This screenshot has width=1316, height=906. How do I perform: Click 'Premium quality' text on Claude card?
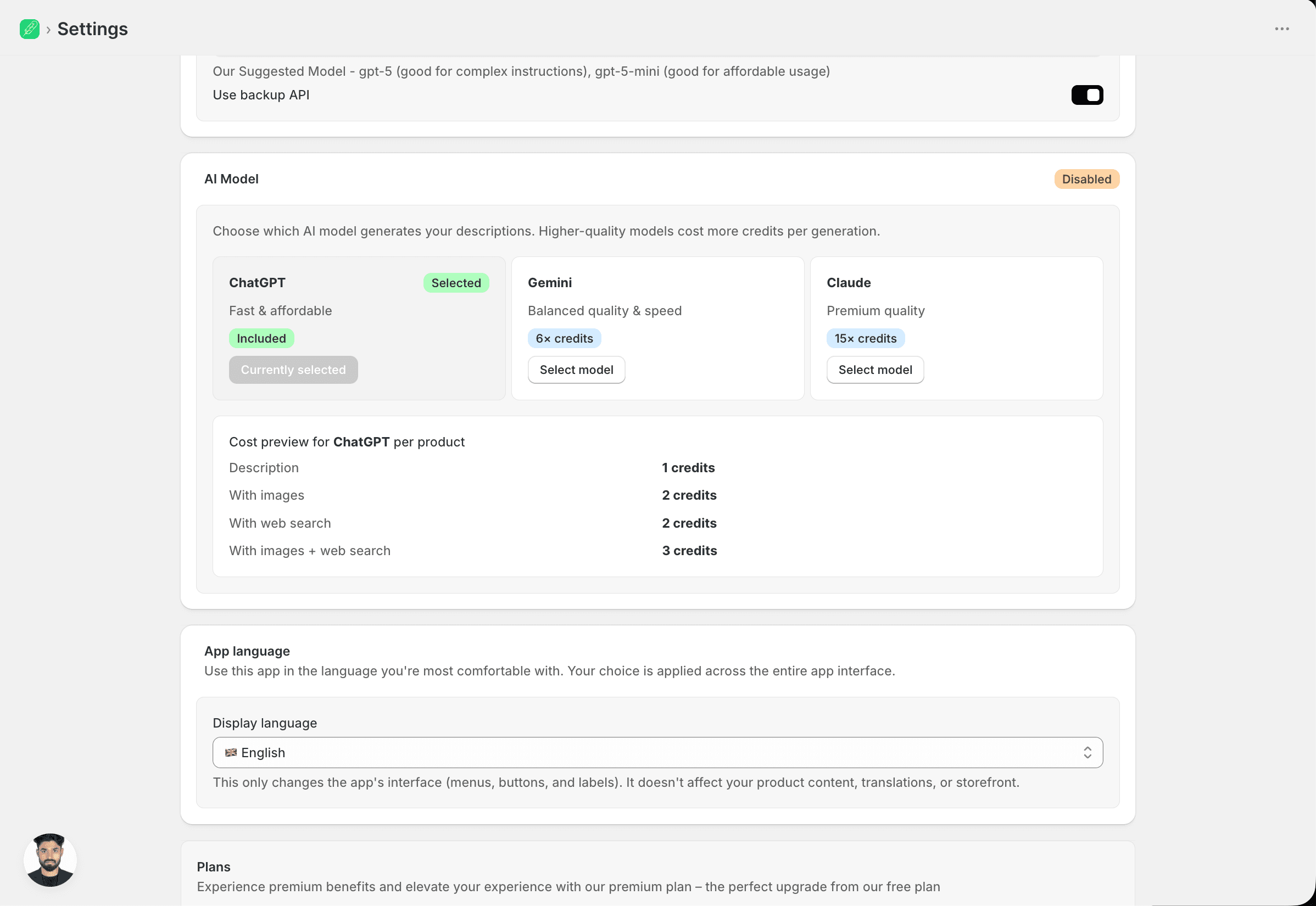876,311
